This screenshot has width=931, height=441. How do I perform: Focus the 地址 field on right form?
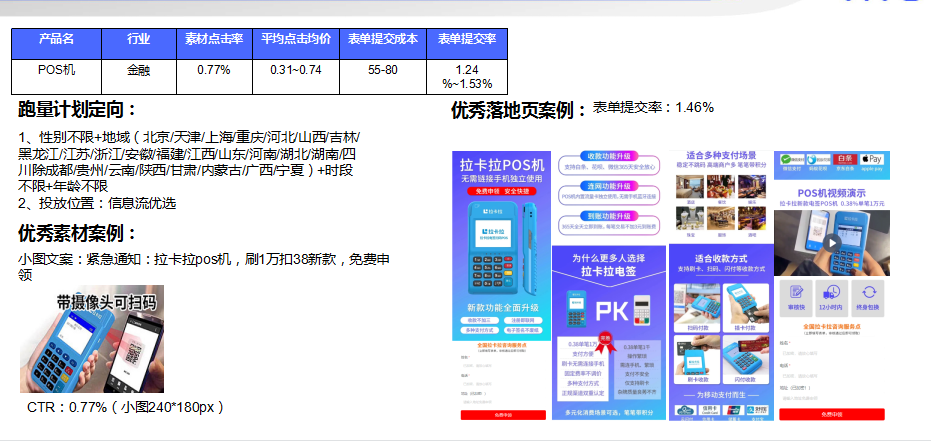pyautogui.click(x=832, y=398)
